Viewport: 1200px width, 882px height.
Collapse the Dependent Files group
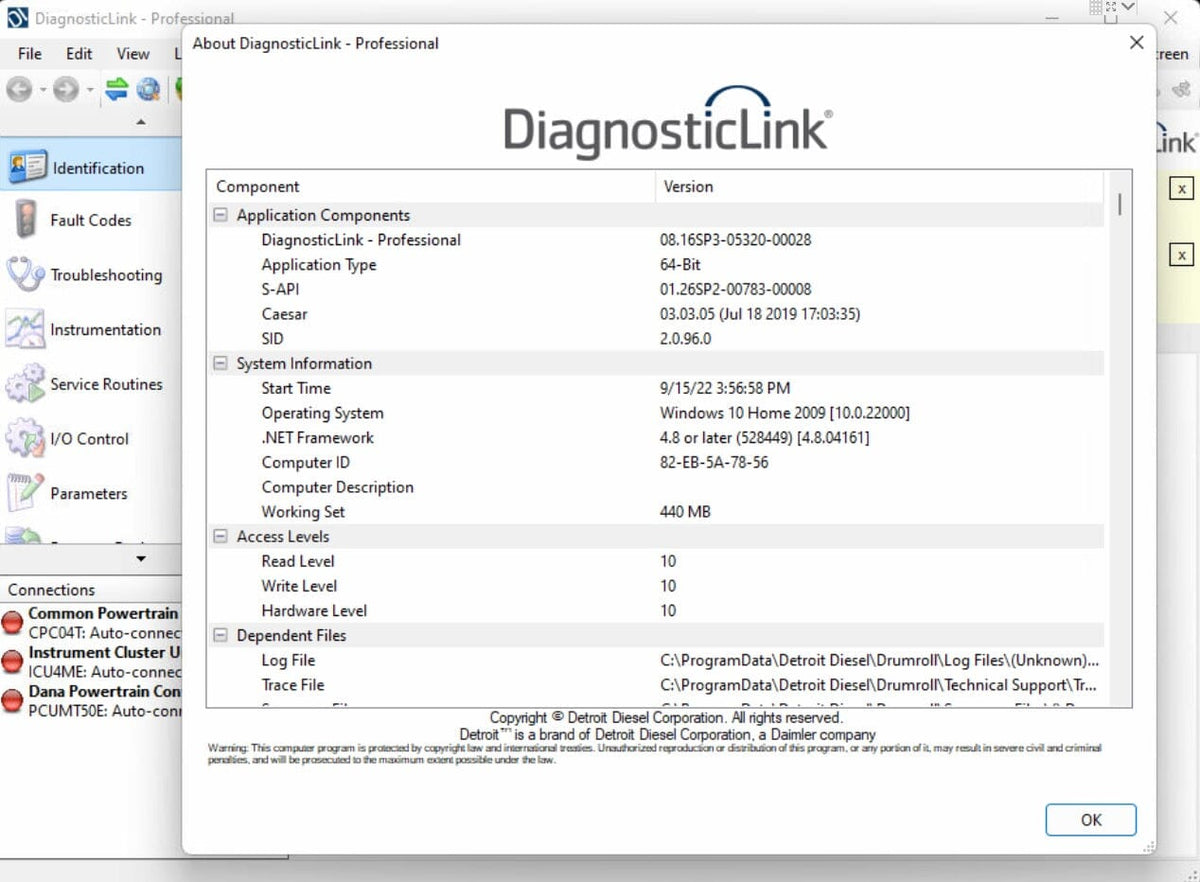220,636
